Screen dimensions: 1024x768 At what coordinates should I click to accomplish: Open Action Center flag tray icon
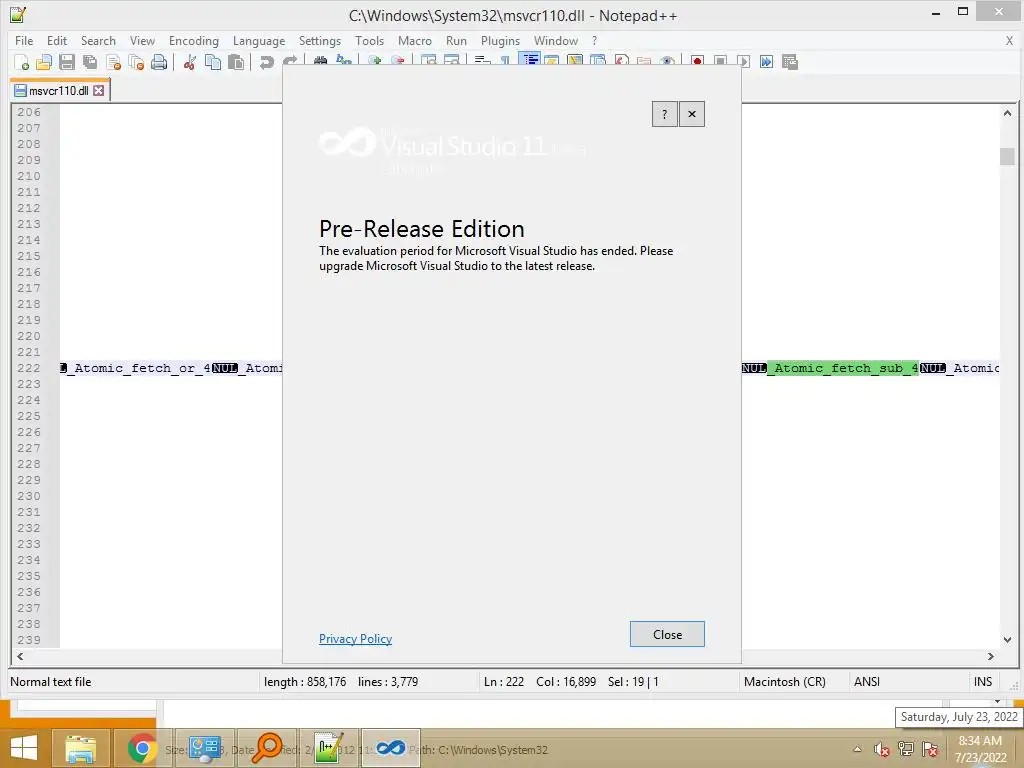[930, 749]
